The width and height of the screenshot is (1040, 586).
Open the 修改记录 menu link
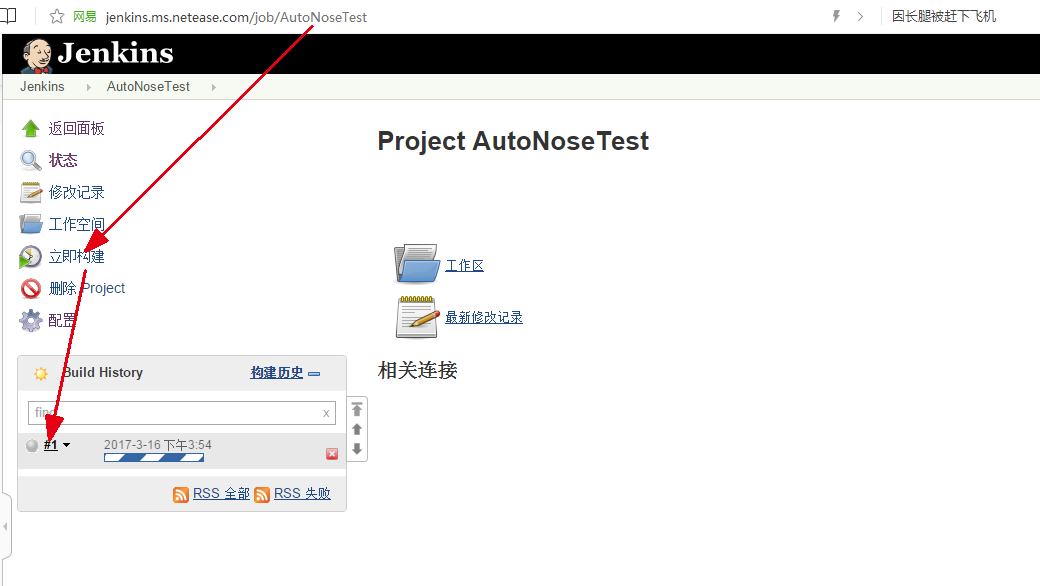(76, 192)
